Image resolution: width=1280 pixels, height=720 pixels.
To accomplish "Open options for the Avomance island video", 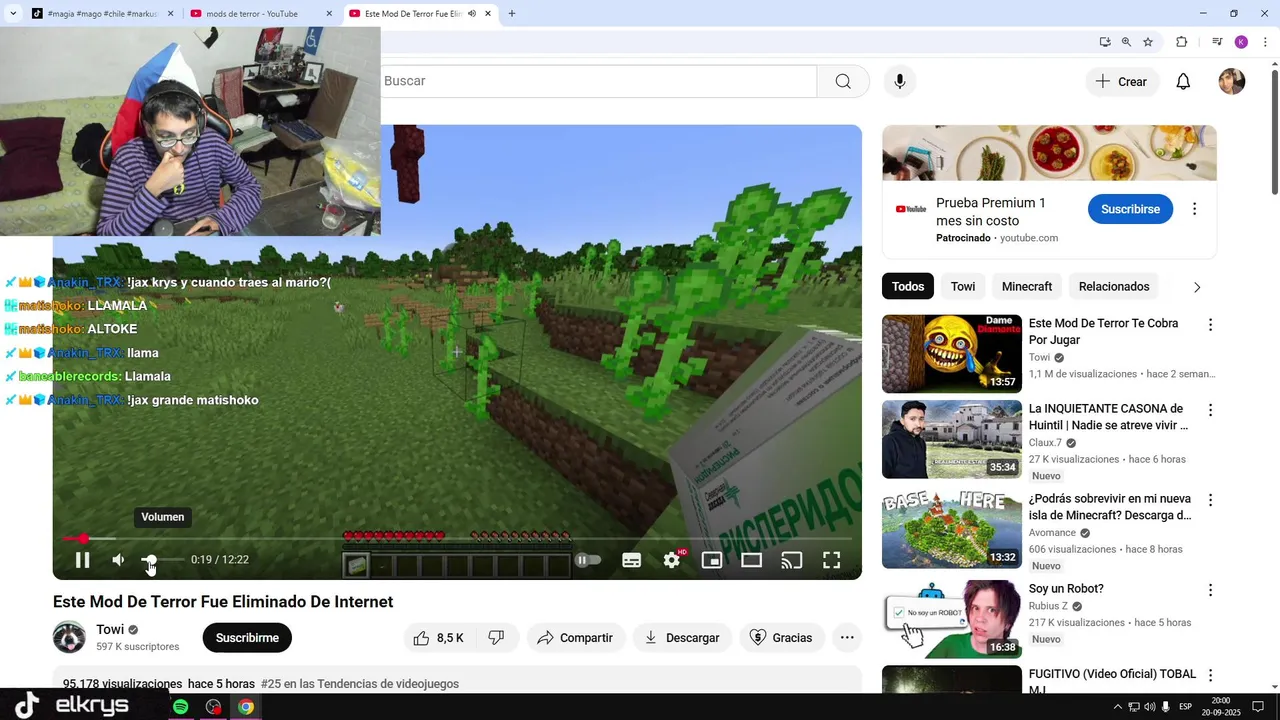I will coord(1210,500).
